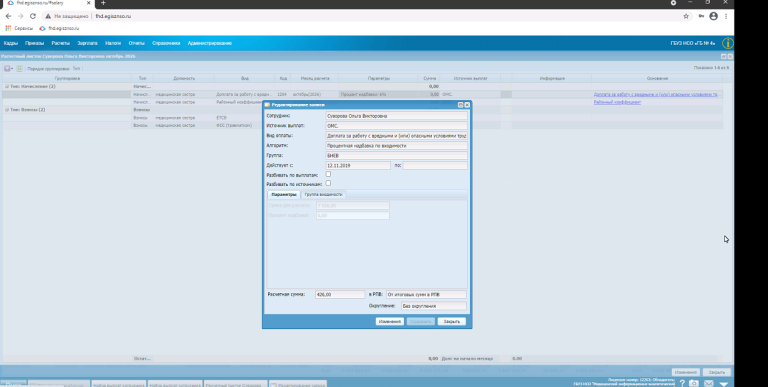Image resolution: width=768 pixels, height=387 pixels.
Task: Switch to the Группа вредности tab
Action: point(323,194)
